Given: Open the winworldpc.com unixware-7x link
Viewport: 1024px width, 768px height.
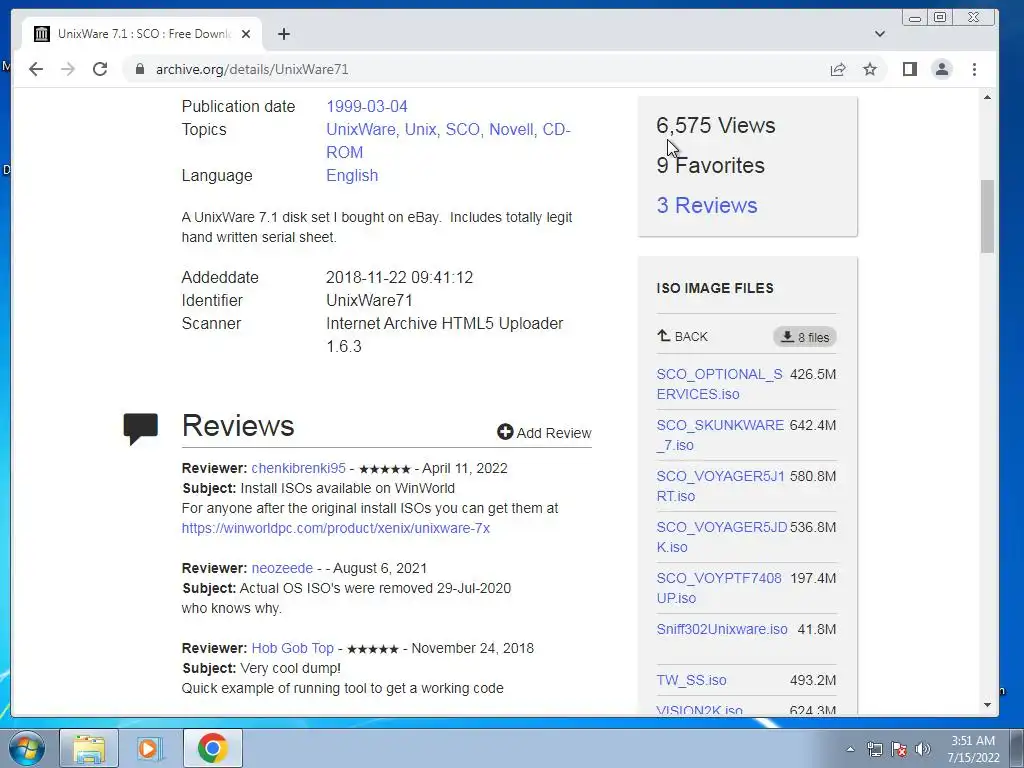Looking at the screenshot, I should pyautogui.click(x=336, y=528).
